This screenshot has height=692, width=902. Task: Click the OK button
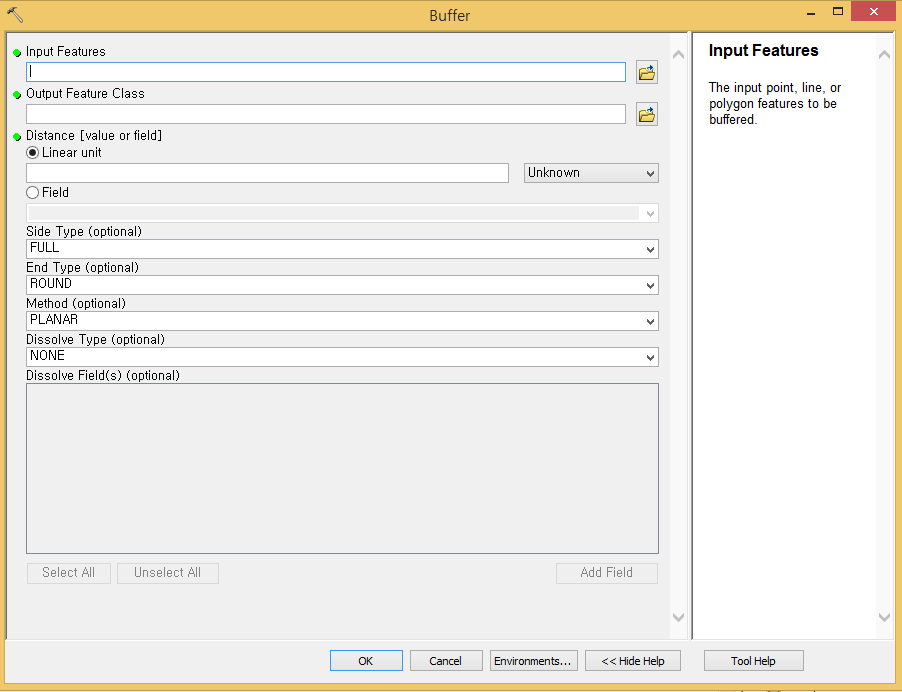point(366,660)
